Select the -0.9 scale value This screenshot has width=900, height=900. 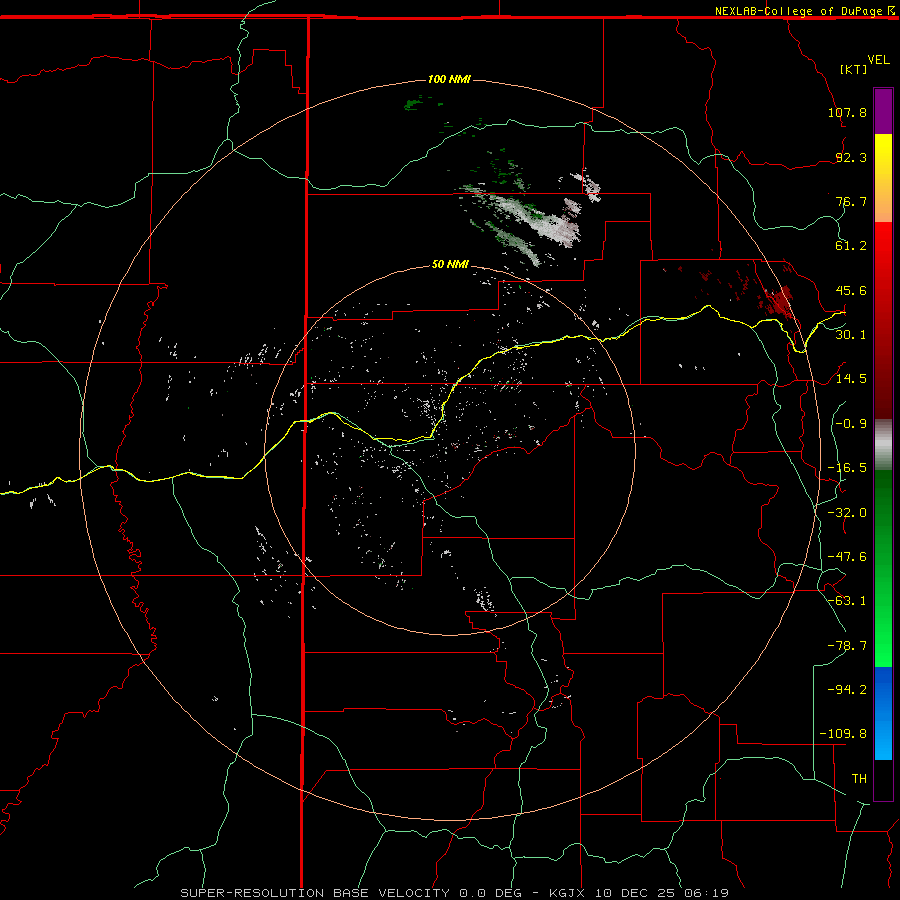coord(851,424)
